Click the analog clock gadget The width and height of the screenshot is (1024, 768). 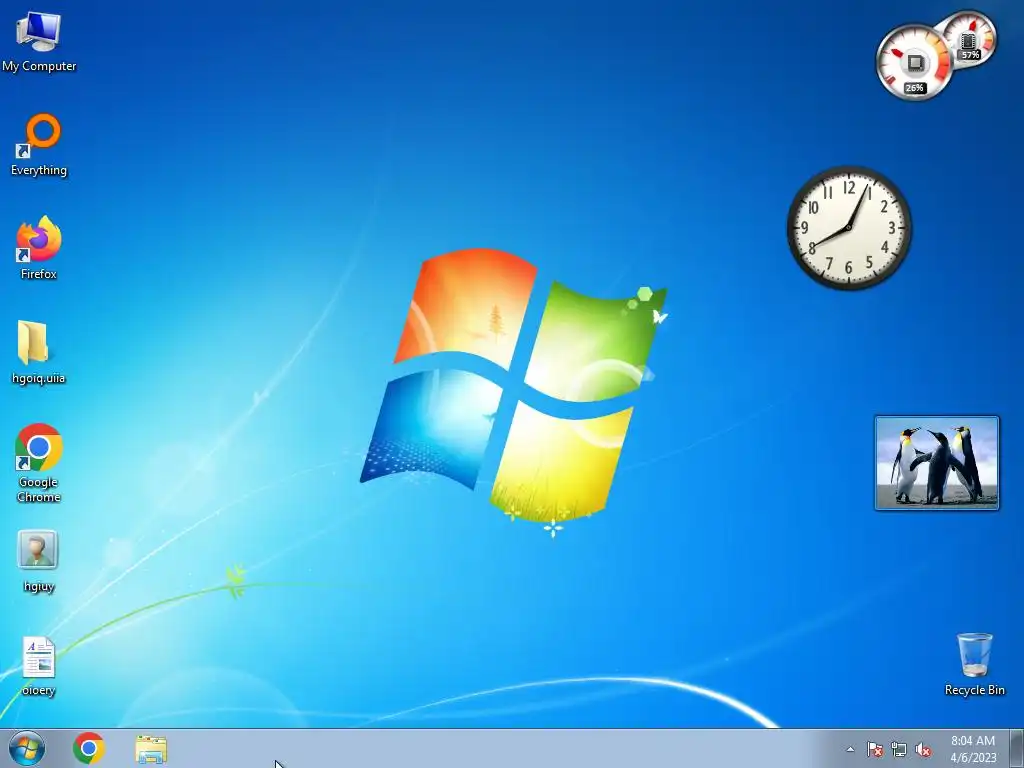tap(849, 227)
